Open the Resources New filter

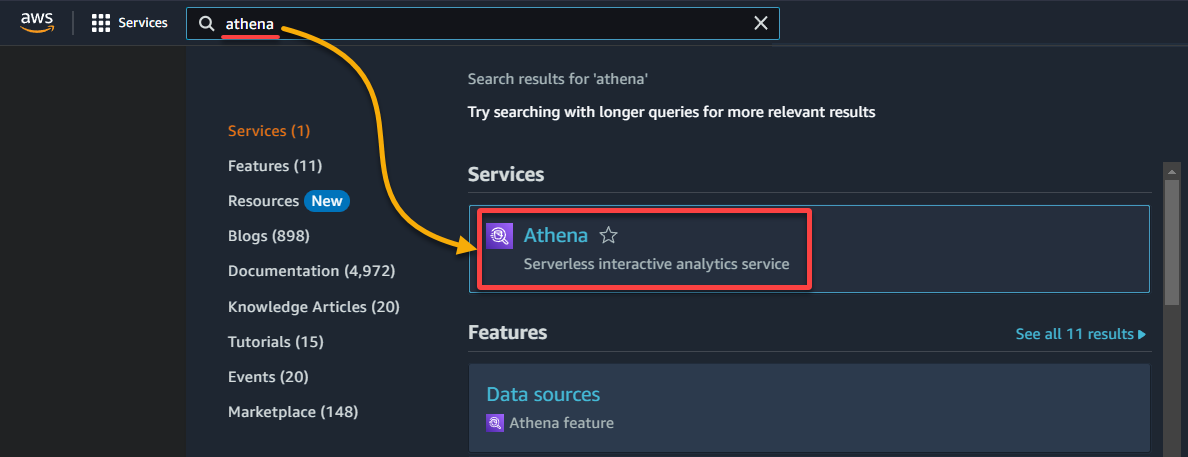point(289,201)
